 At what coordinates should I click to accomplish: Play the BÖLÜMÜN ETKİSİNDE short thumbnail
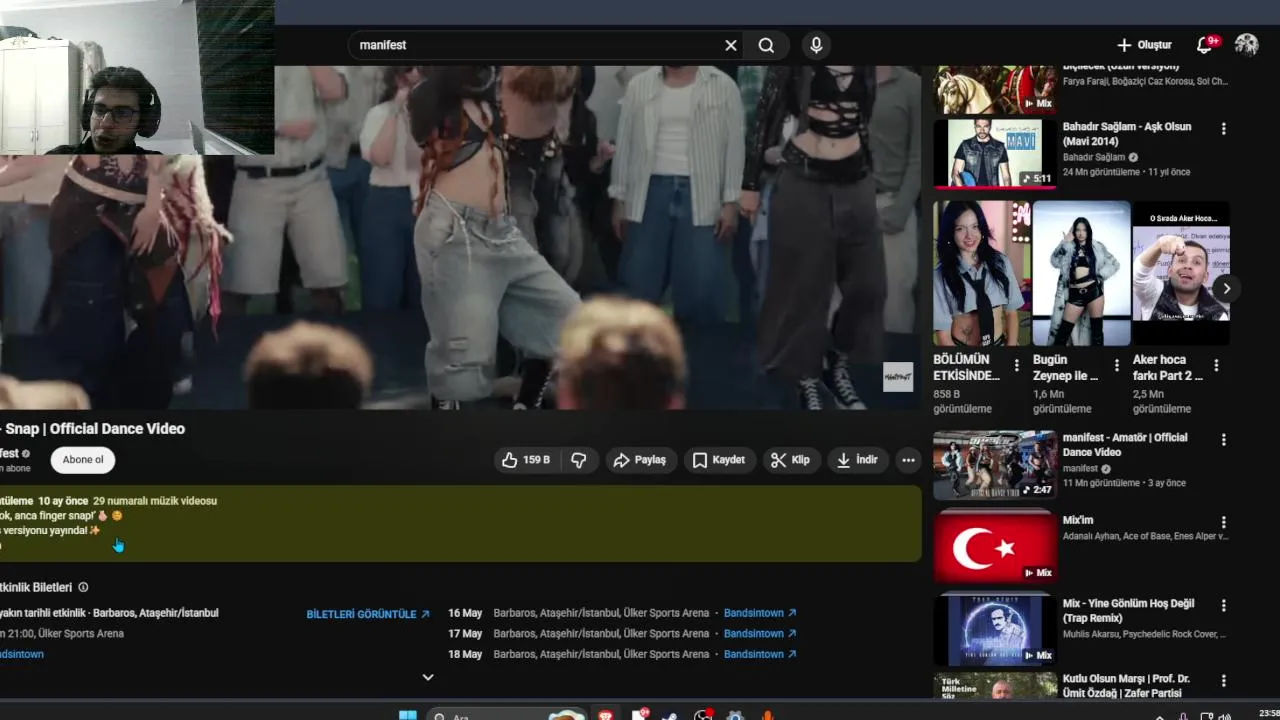coord(981,273)
